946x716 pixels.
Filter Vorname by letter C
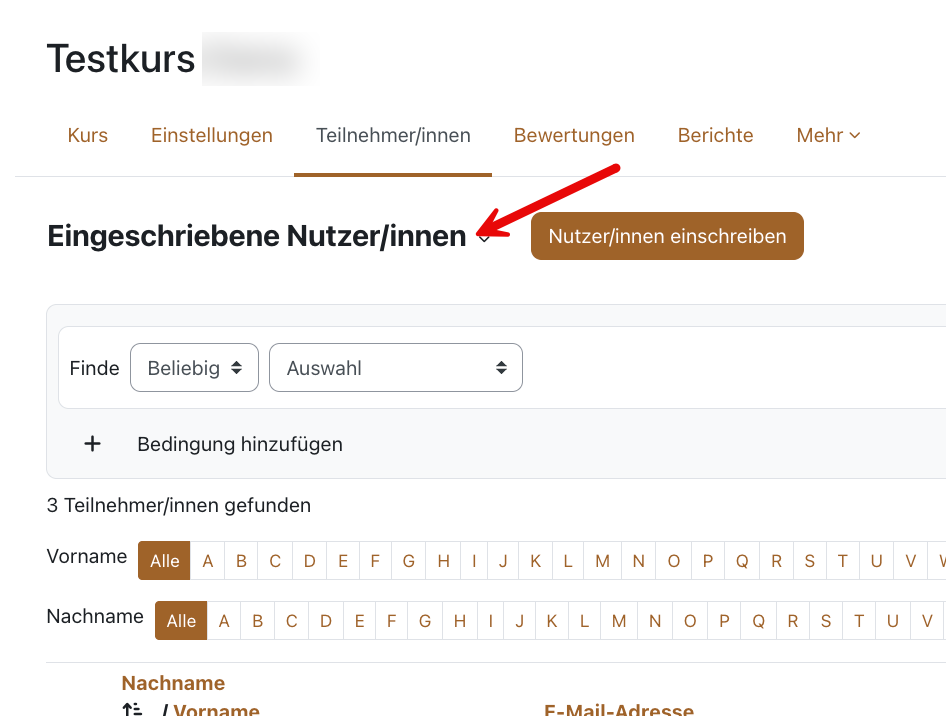click(x=275, y=561)
